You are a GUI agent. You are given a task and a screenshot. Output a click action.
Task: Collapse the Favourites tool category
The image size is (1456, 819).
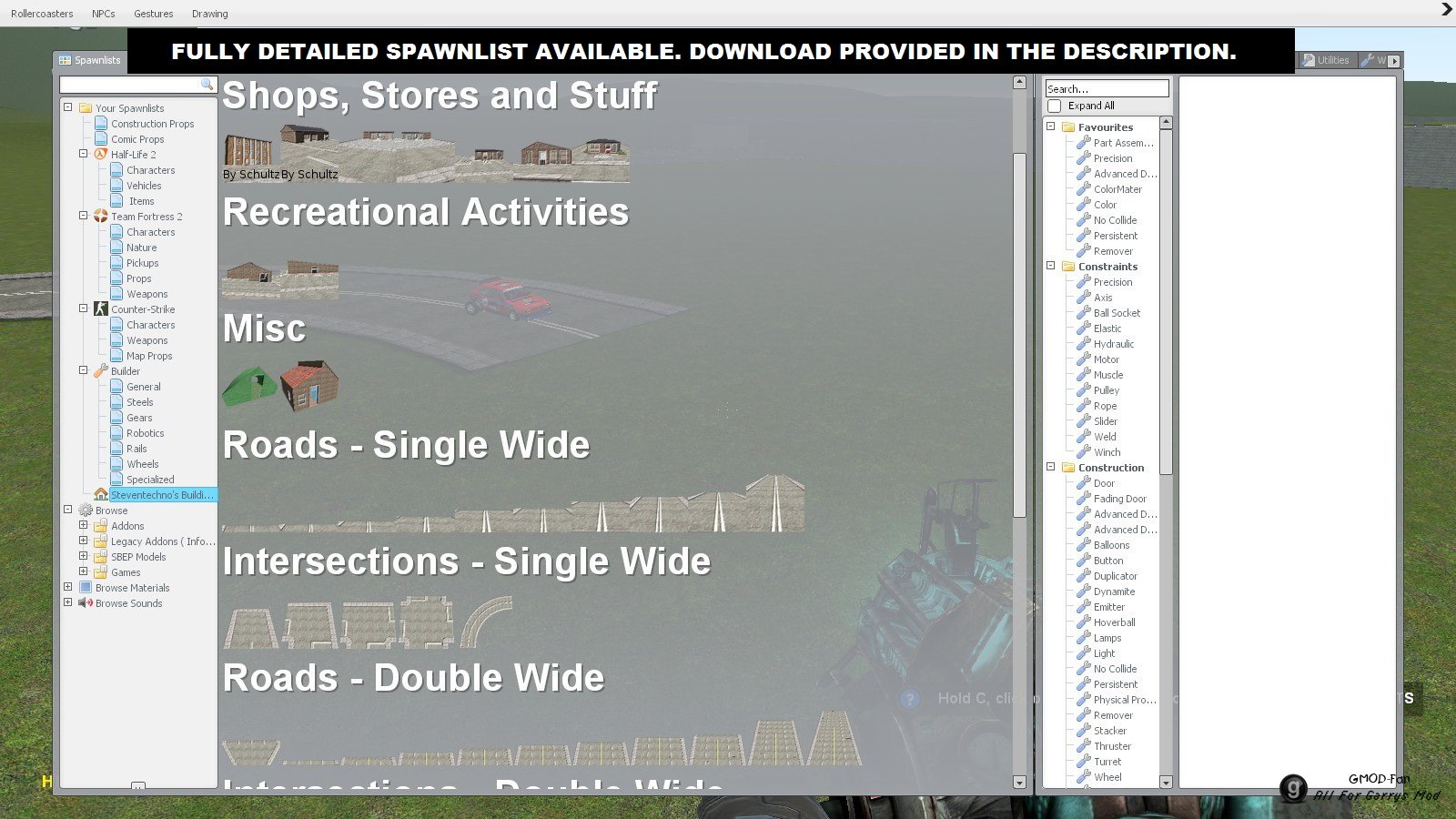pos(1051,126)
